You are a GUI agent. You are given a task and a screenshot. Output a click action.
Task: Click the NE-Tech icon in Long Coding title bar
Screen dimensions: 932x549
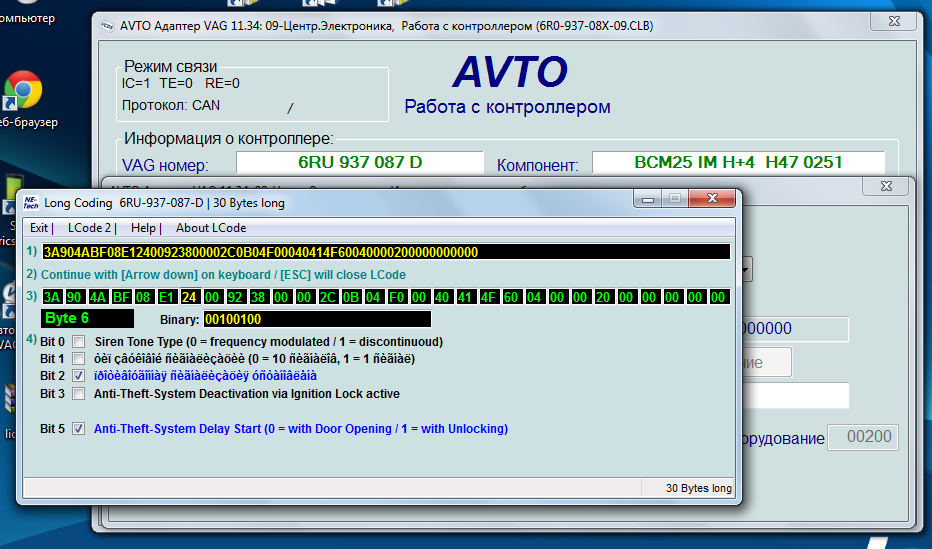[31, 203]
